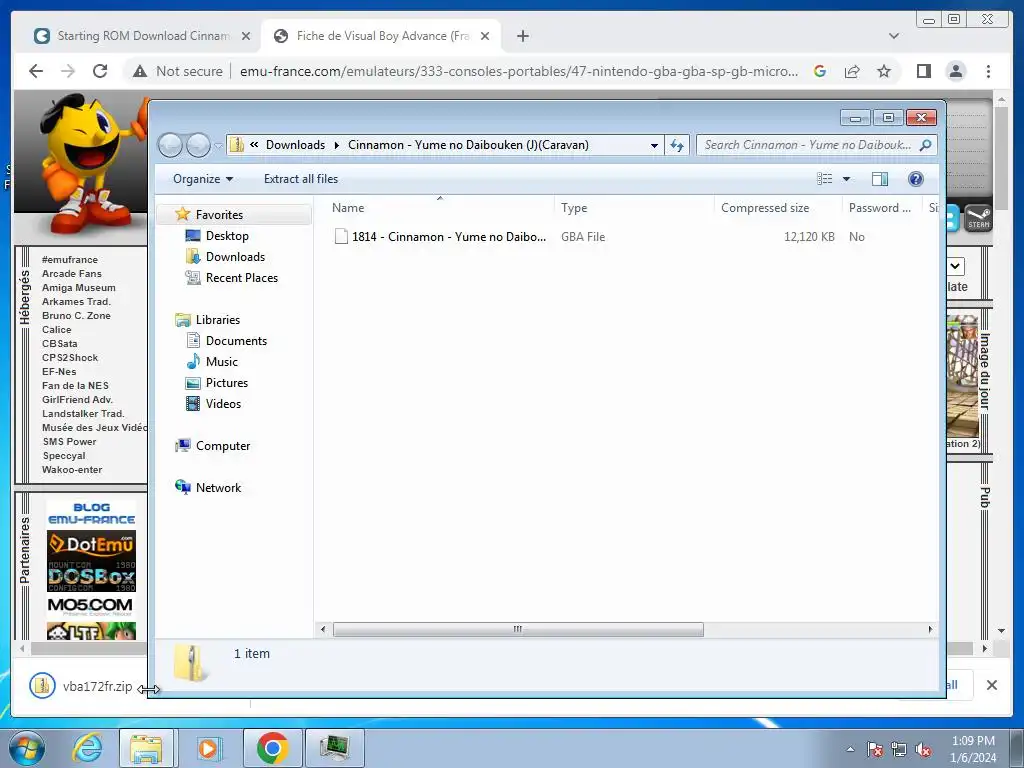
Task: Click Explorer horizontal scrollbar thumb
Action: [518, 630]
